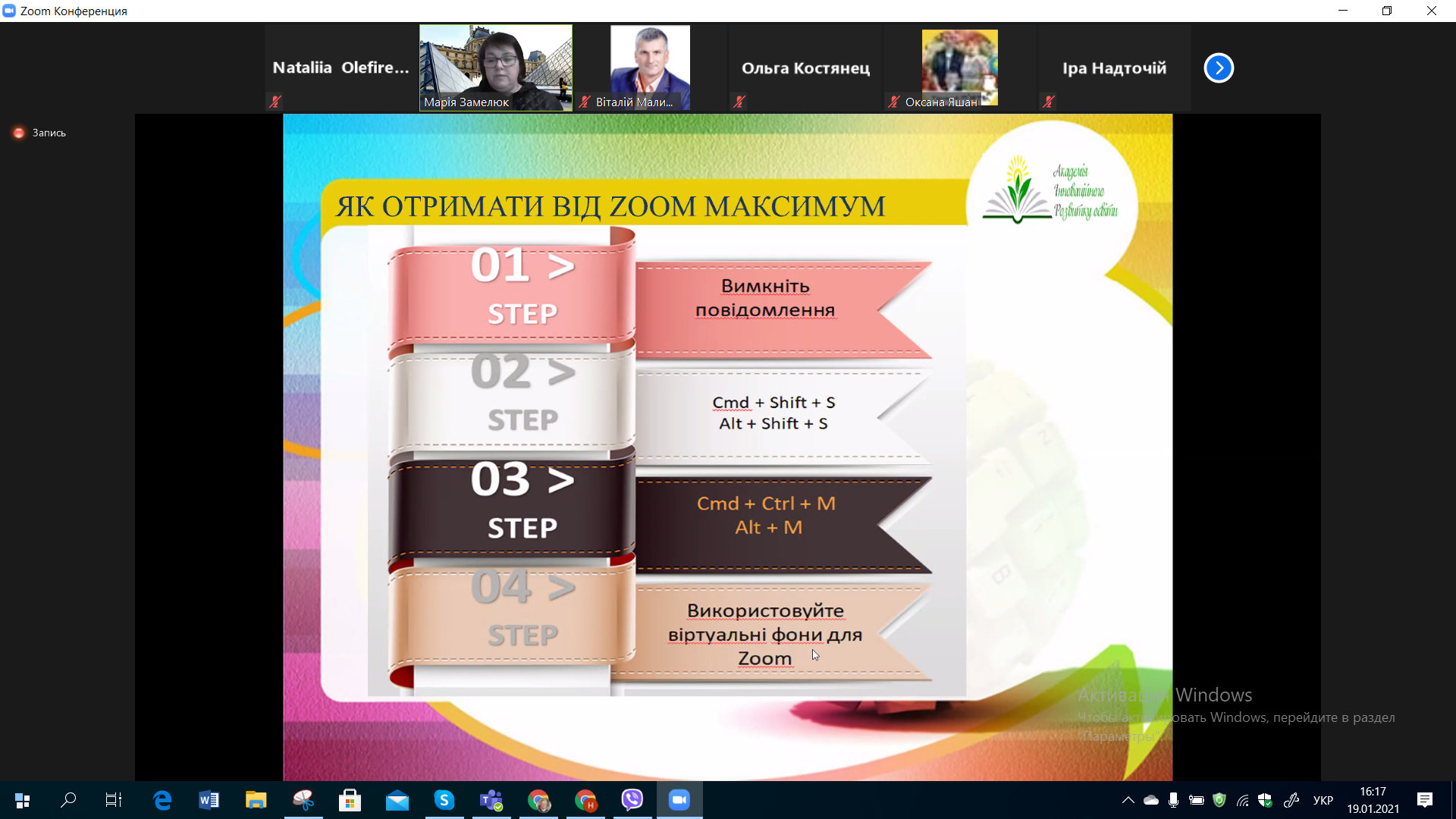1456x819 pixels.
Task: Click green shield update tray icon
Action: point(1219,800)
